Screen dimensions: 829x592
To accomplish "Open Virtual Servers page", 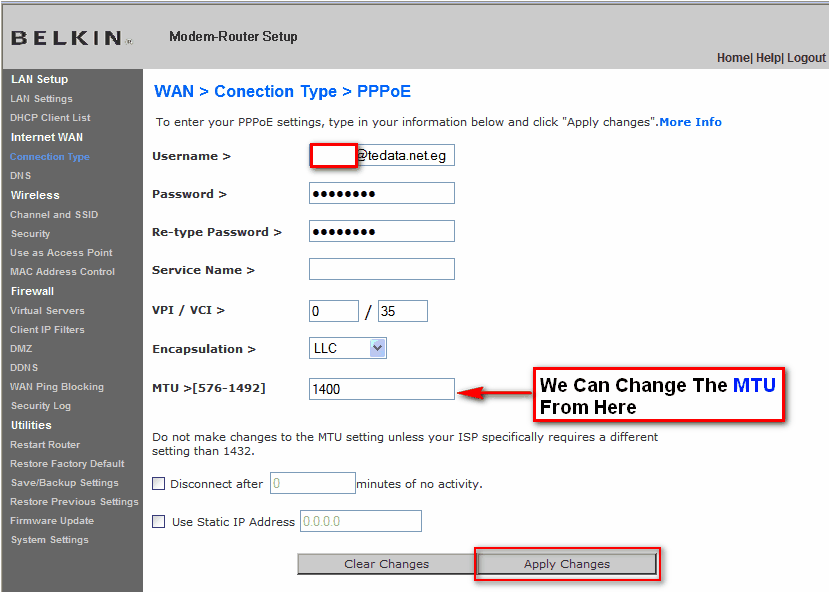I will point(47,311).
